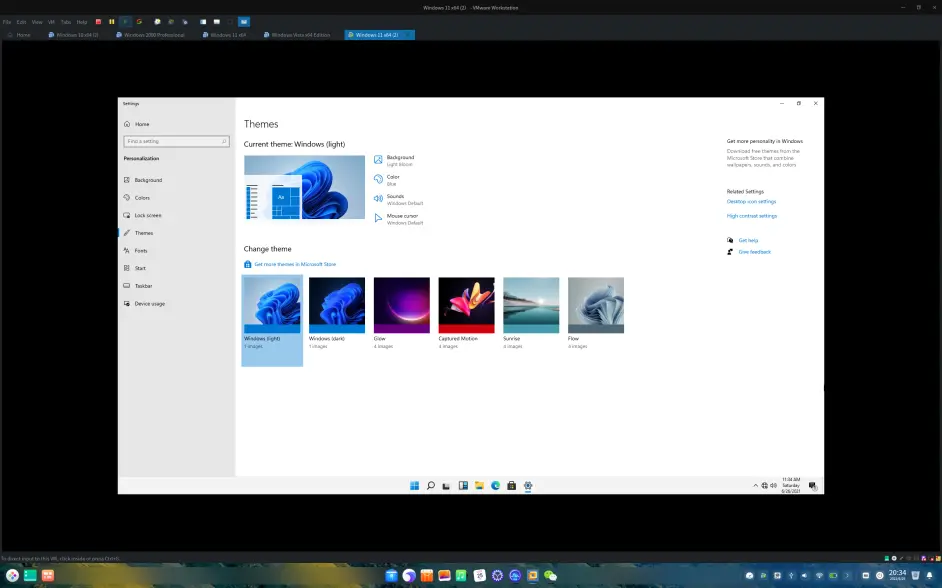Switch to VMware Home tab

pos(19,35)
